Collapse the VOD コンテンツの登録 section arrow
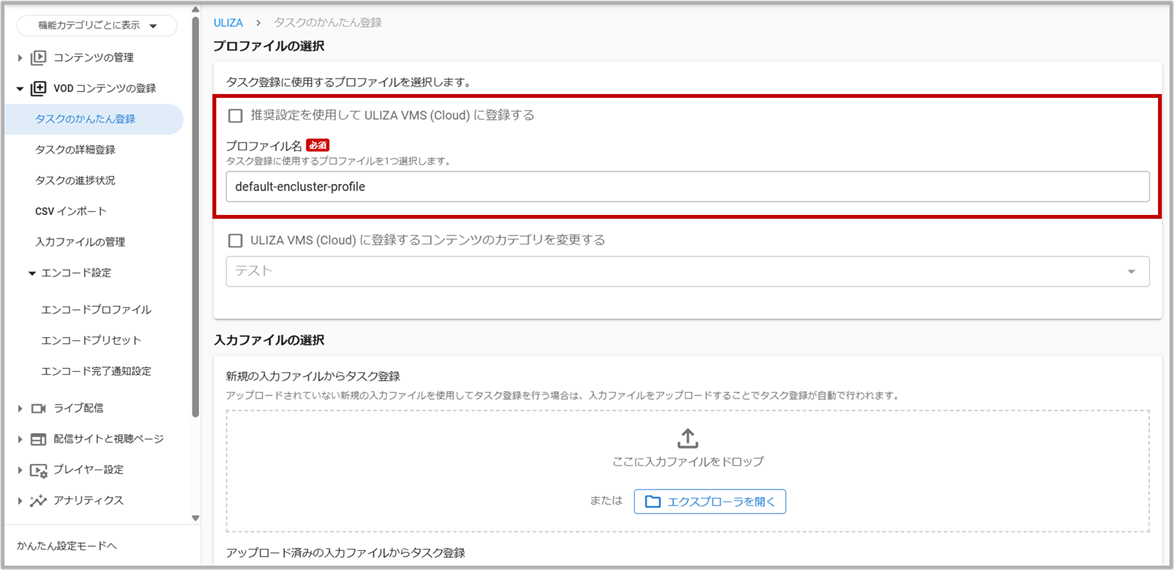This screenshot has width=1174, height=570. [x=19, y=88]
